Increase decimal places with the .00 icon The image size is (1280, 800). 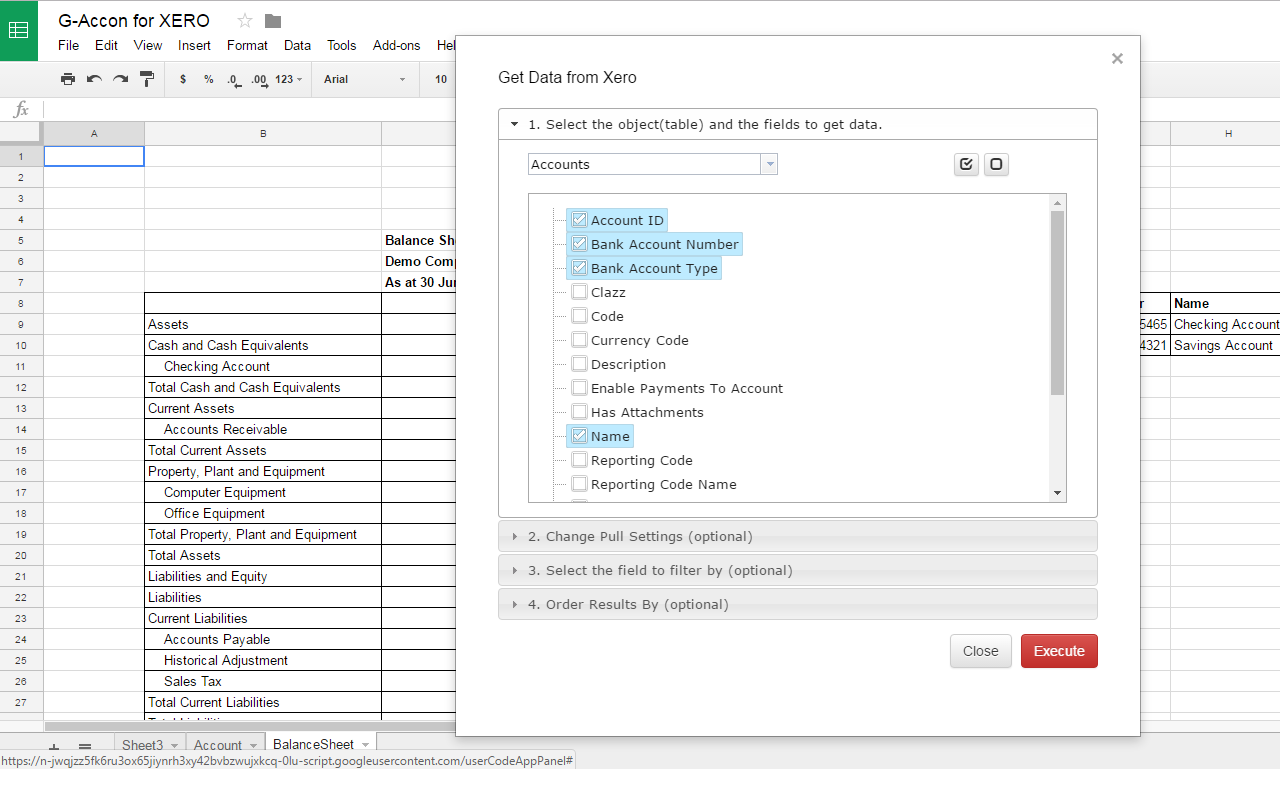(260, 79)
